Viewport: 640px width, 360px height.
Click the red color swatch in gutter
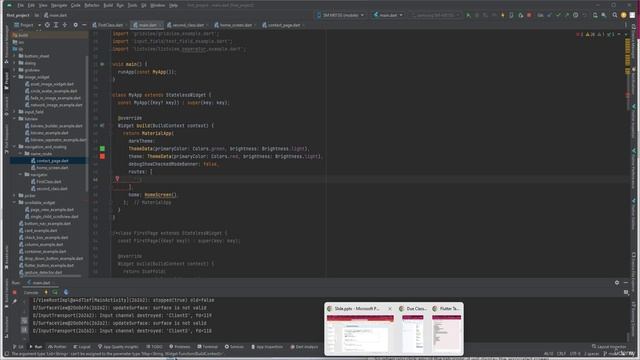(x=102, y=156)
